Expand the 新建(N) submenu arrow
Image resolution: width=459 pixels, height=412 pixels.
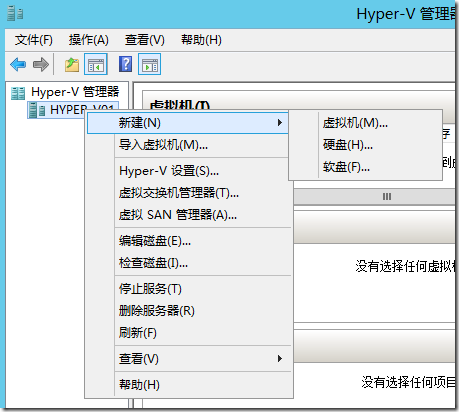point(280,123)
